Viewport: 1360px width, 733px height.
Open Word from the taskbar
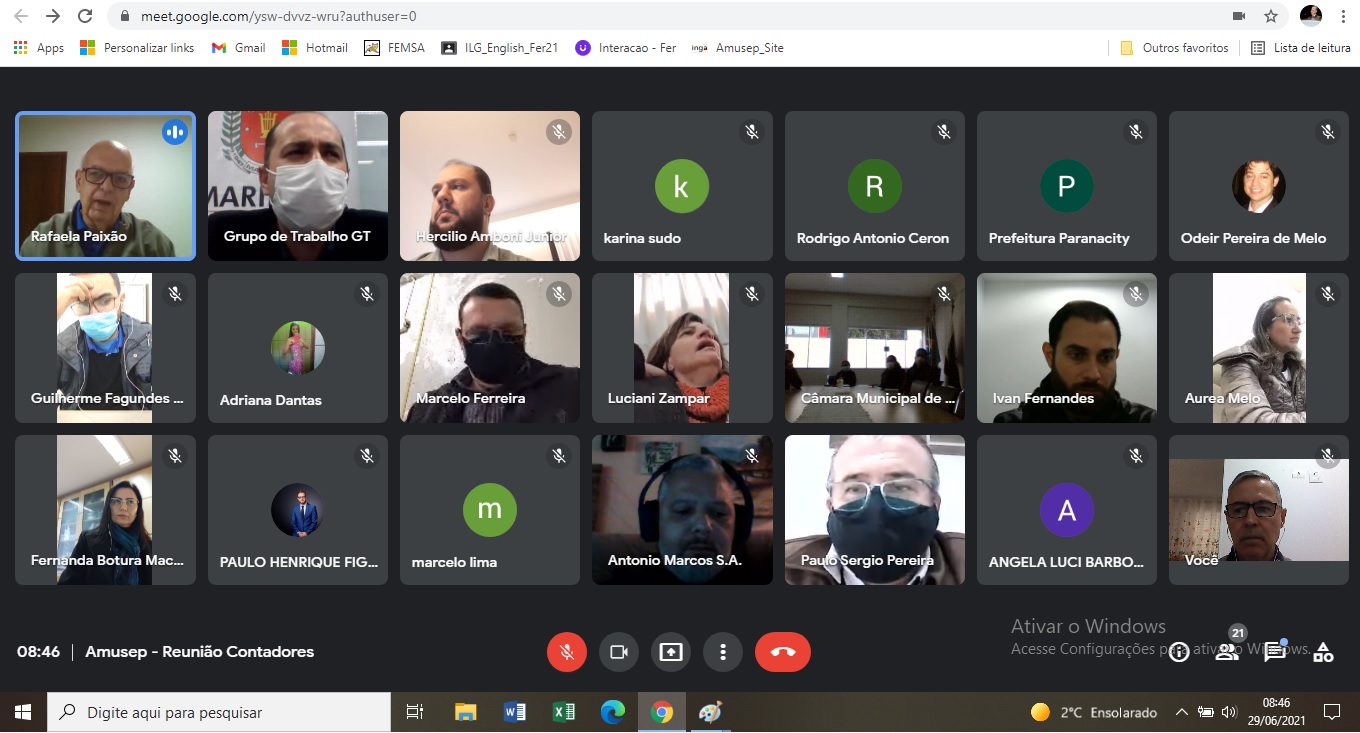coord(514,712)
